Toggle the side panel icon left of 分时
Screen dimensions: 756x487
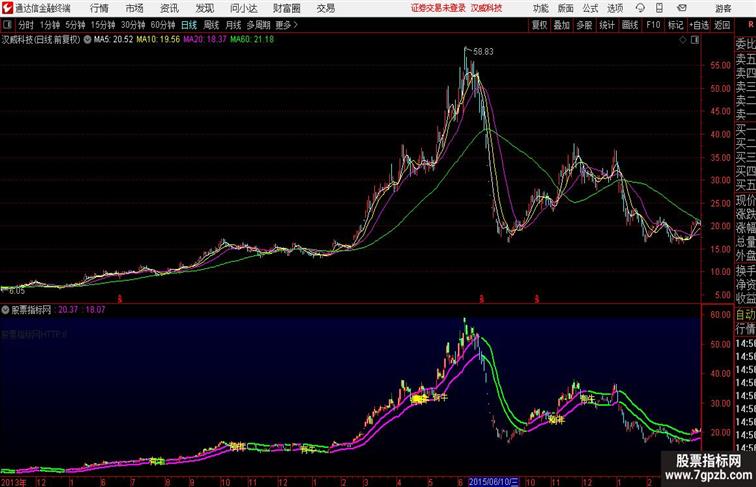click(7, 25)
